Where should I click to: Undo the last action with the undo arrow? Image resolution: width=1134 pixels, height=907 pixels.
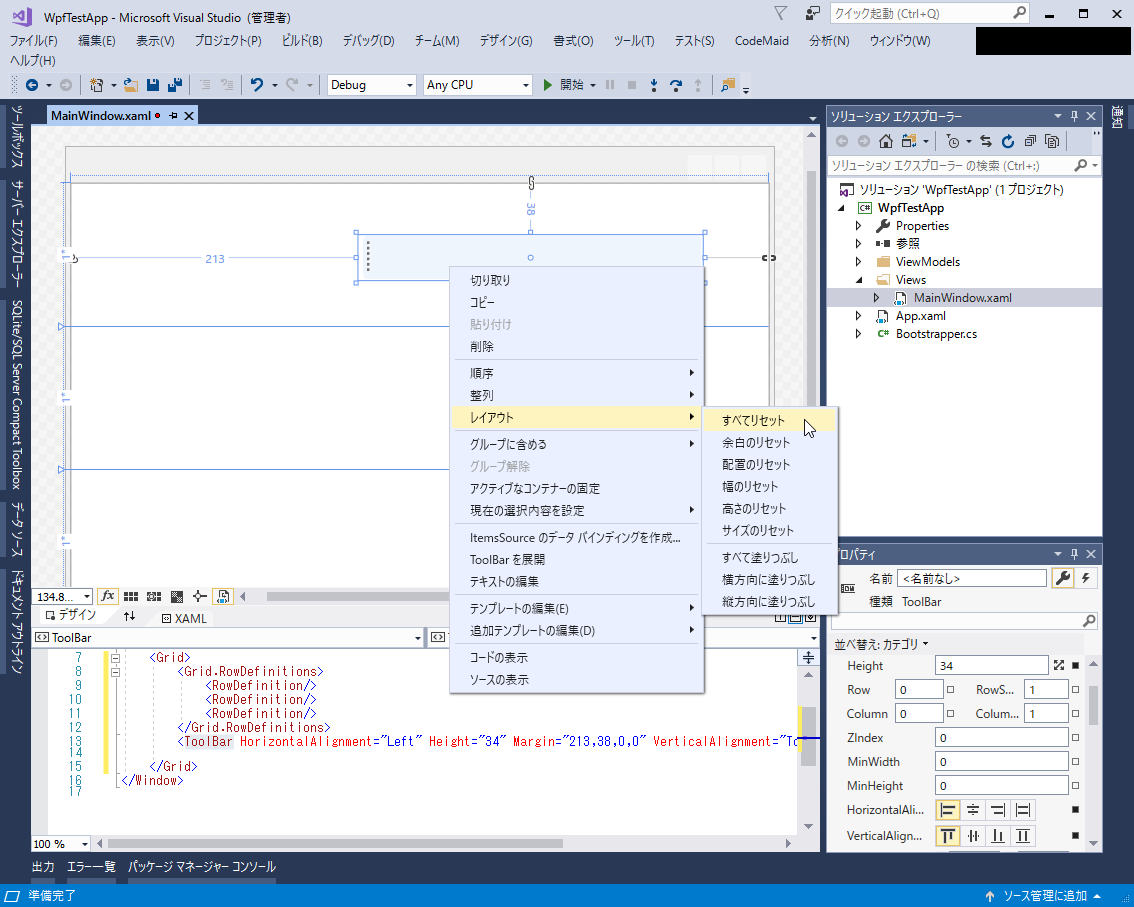click(x=257, y=85)
